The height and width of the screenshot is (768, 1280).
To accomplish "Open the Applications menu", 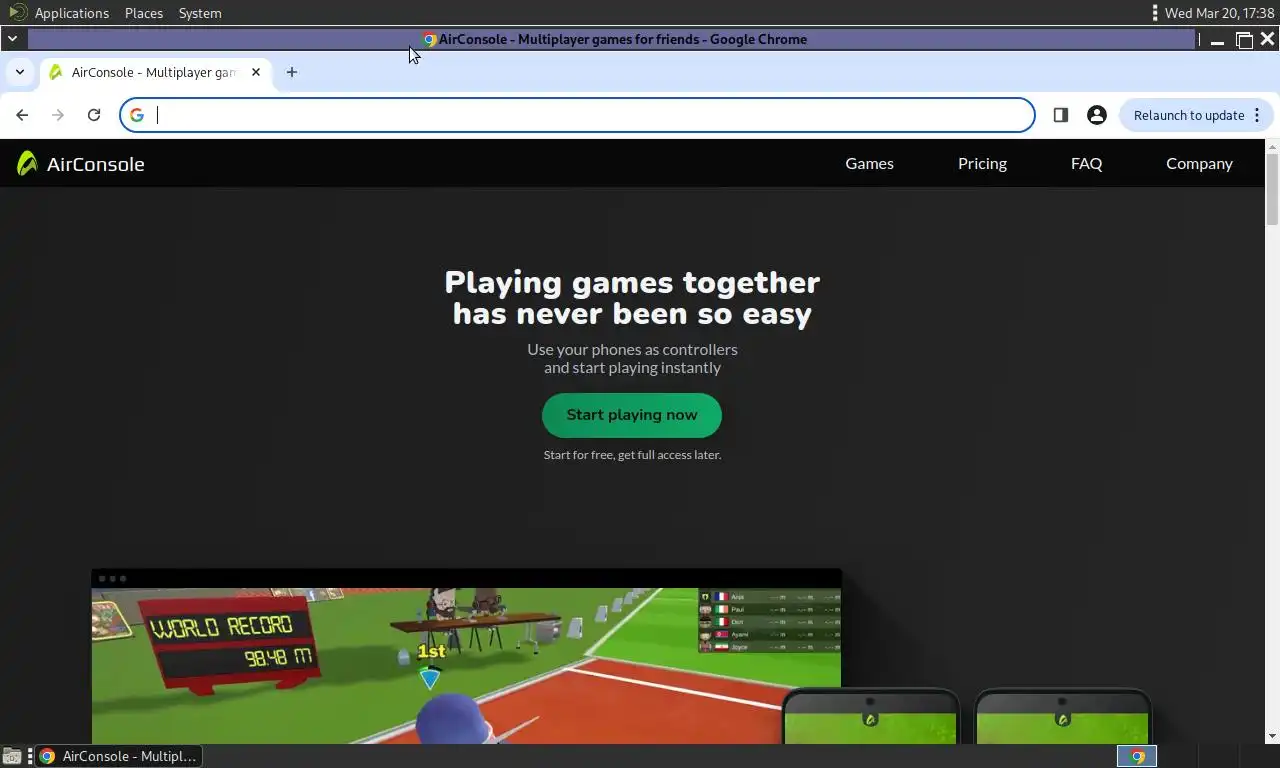I will (x=71, y=13).
